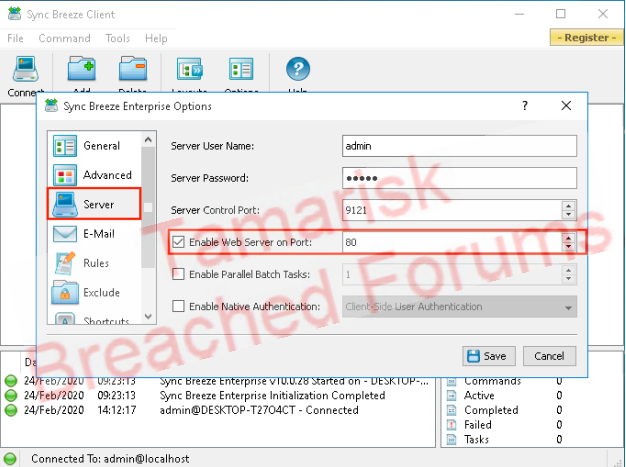Viewport: 626px width, 467px height.
Task: Select the Advanced options category
Action: 94,175
